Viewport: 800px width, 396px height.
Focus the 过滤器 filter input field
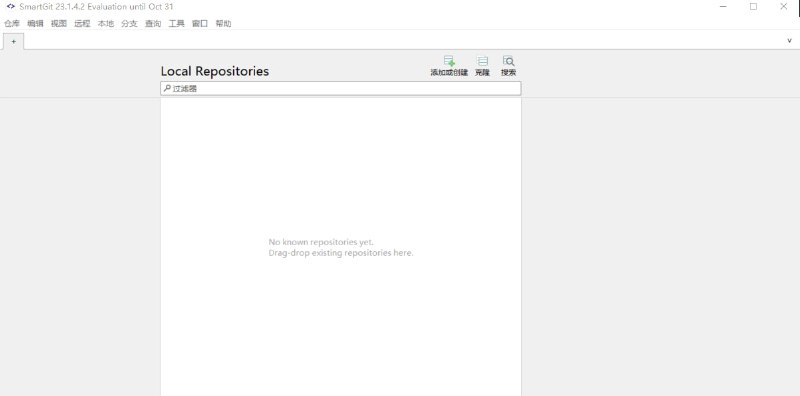341,88
